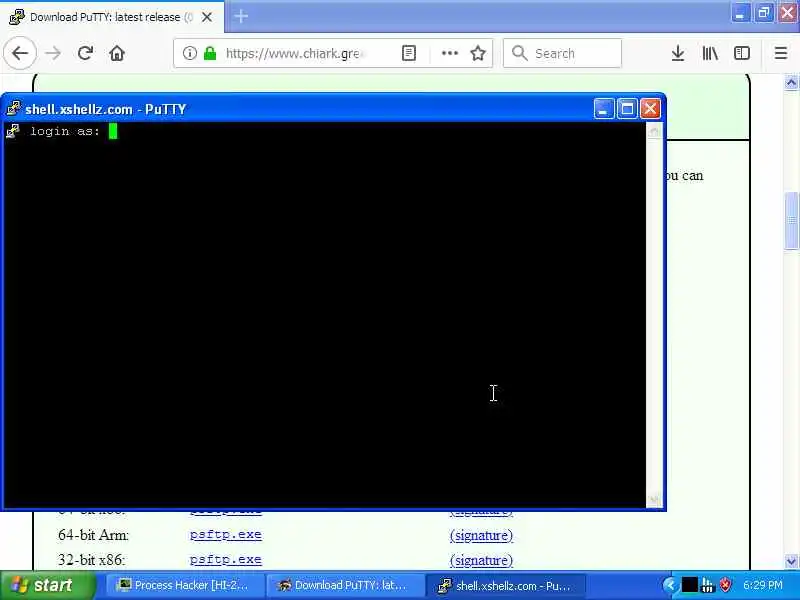Minimize the PuTTY terminal window
This screenshot has width=800, height=600.
point(604,109)
